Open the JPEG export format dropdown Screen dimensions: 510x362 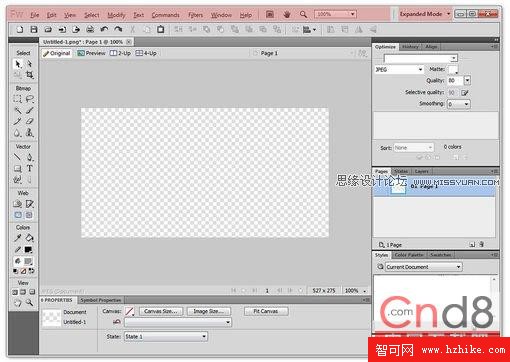[399, 69]
